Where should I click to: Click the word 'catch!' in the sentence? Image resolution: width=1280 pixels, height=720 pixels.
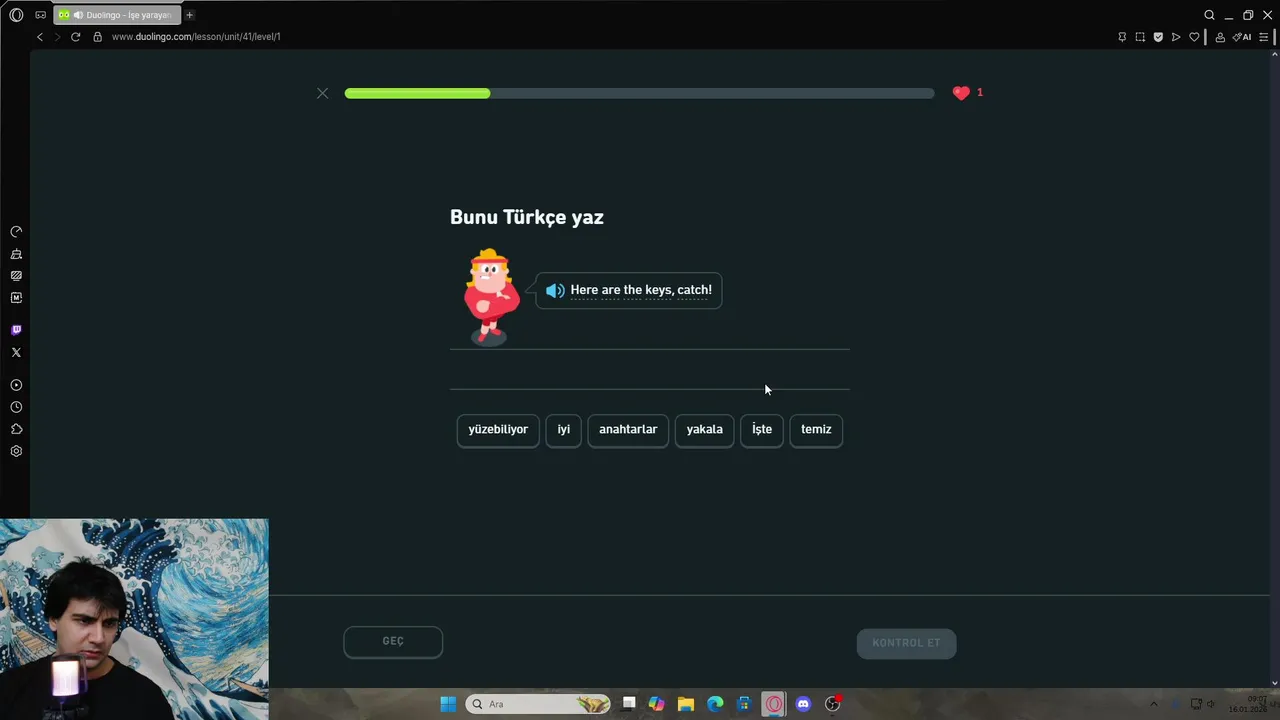695,290
